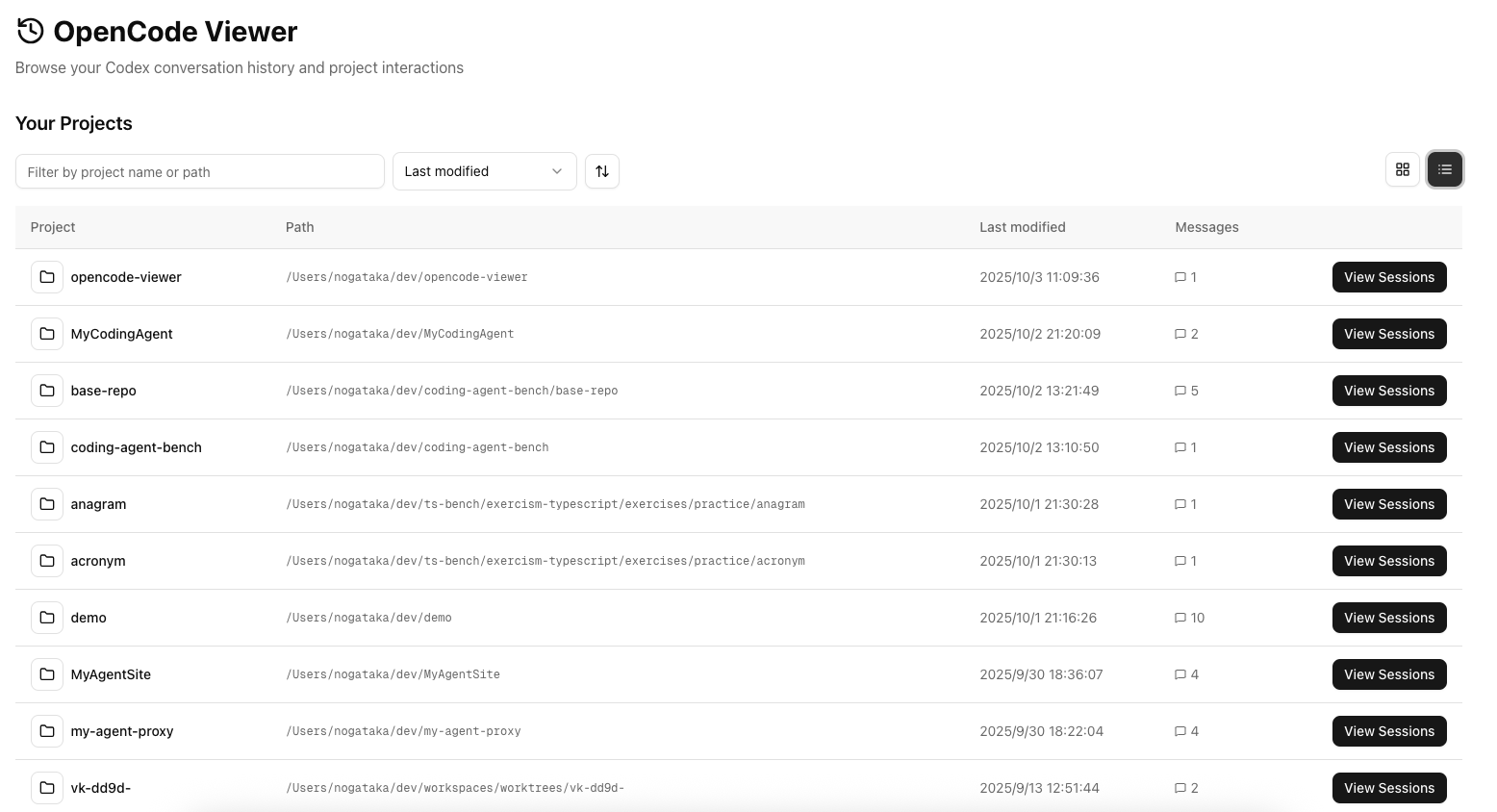Select the my-agent-proxy project name
1497x812 pixels.
122,731
